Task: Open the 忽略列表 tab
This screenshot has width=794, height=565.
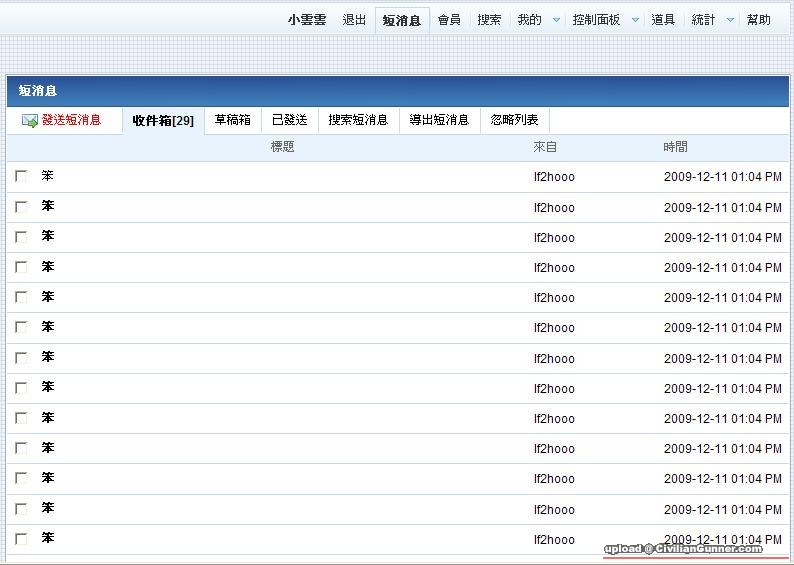Action: coord(514,120)
